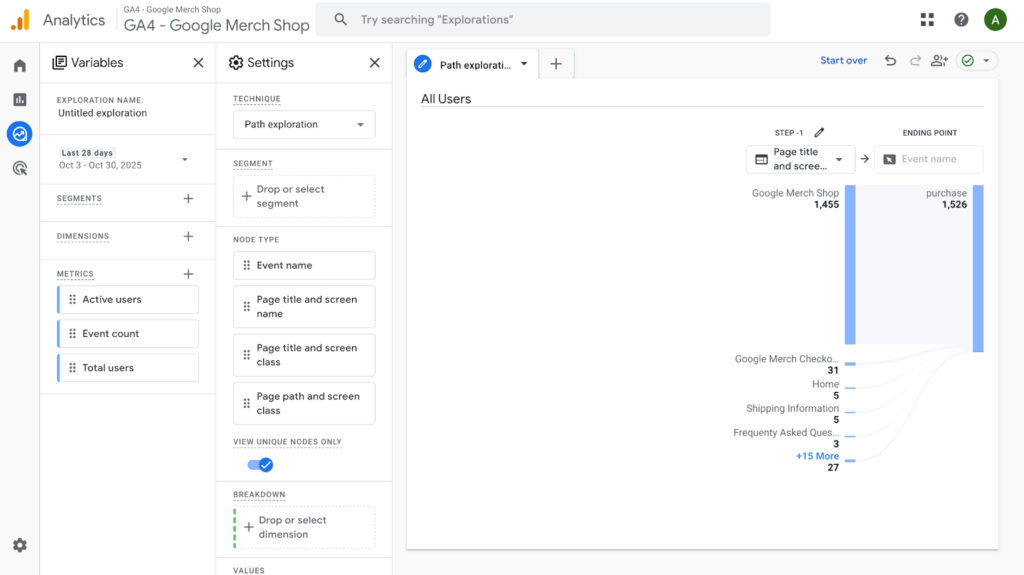Expand the Last 28 days date range
Viewport: 1024px width, 575px height.
(x=184, y=159)
